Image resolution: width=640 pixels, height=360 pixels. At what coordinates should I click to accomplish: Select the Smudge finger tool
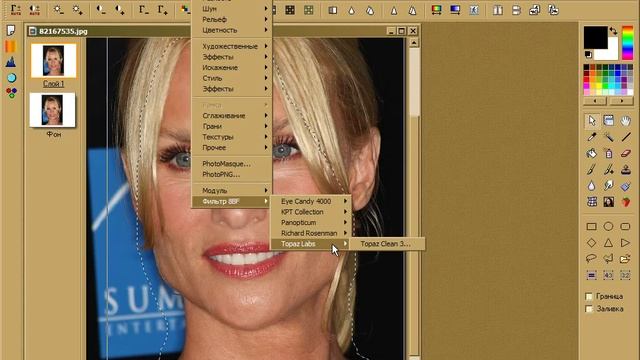point(609,186)
